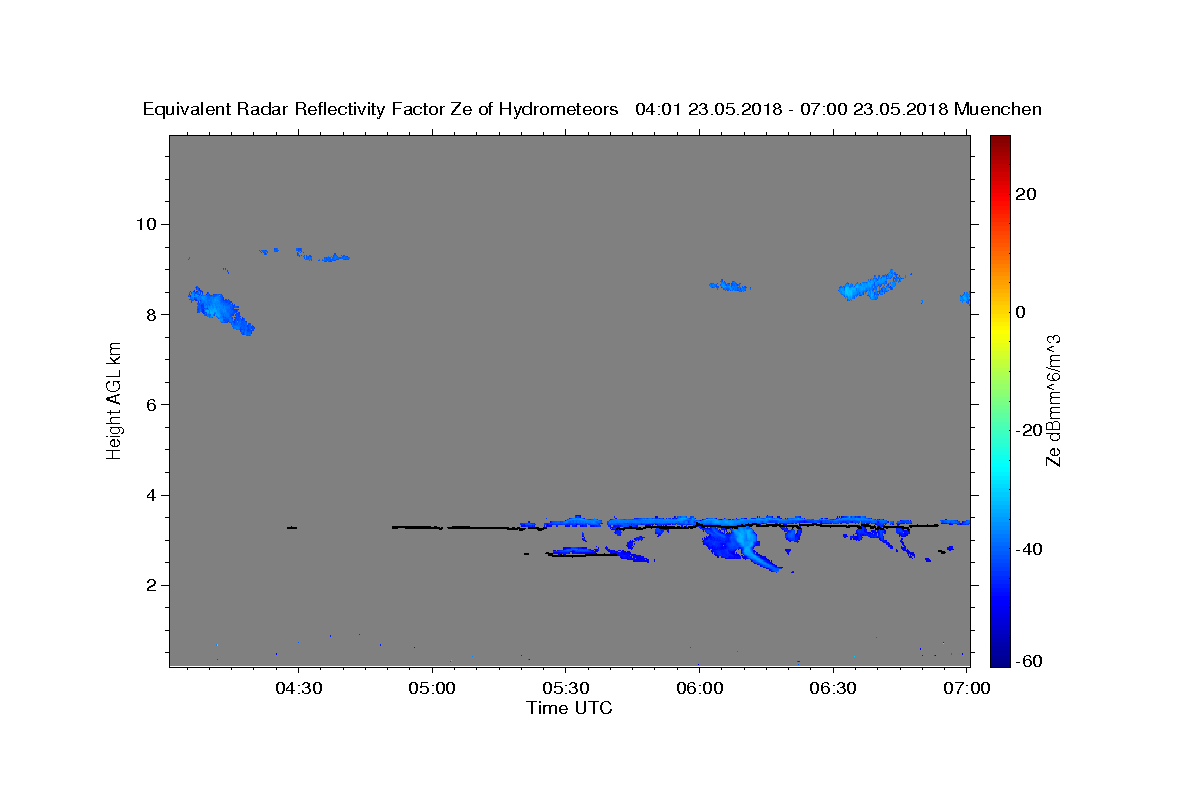This screenshot has width=1200, height=800.
Task: Click the '05:30' time tick label
Action: pos(565,689)
